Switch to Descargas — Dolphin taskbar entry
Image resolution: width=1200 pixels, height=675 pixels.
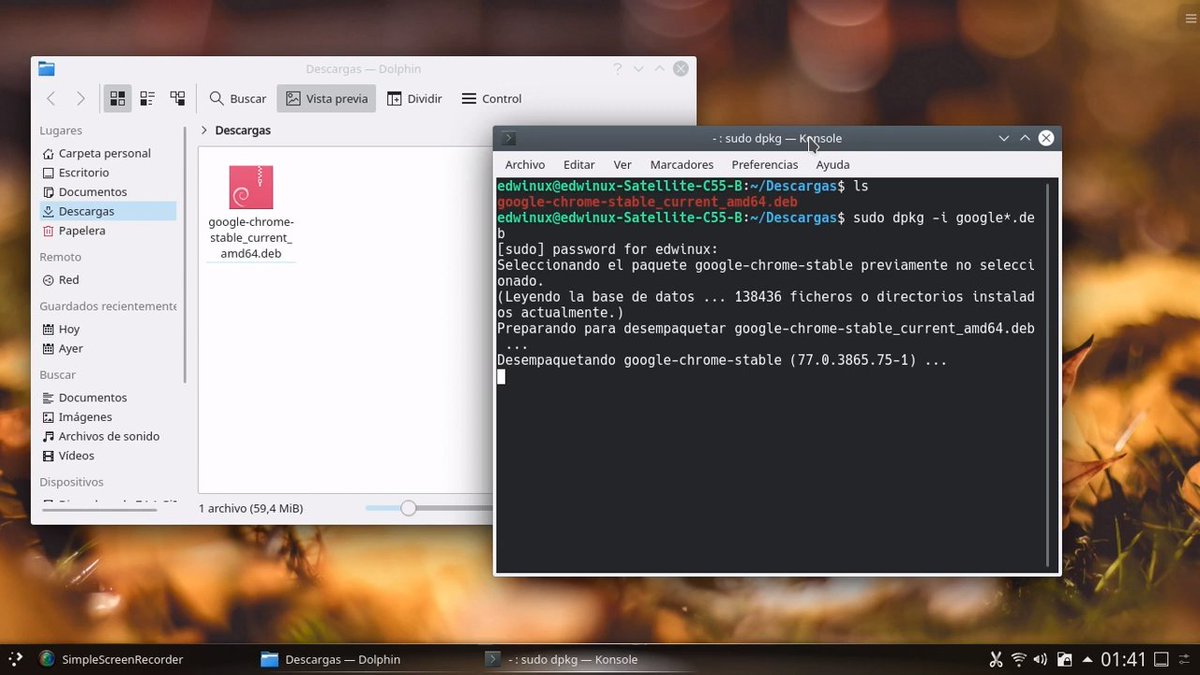pyautogui.click(x=331, y=659)
